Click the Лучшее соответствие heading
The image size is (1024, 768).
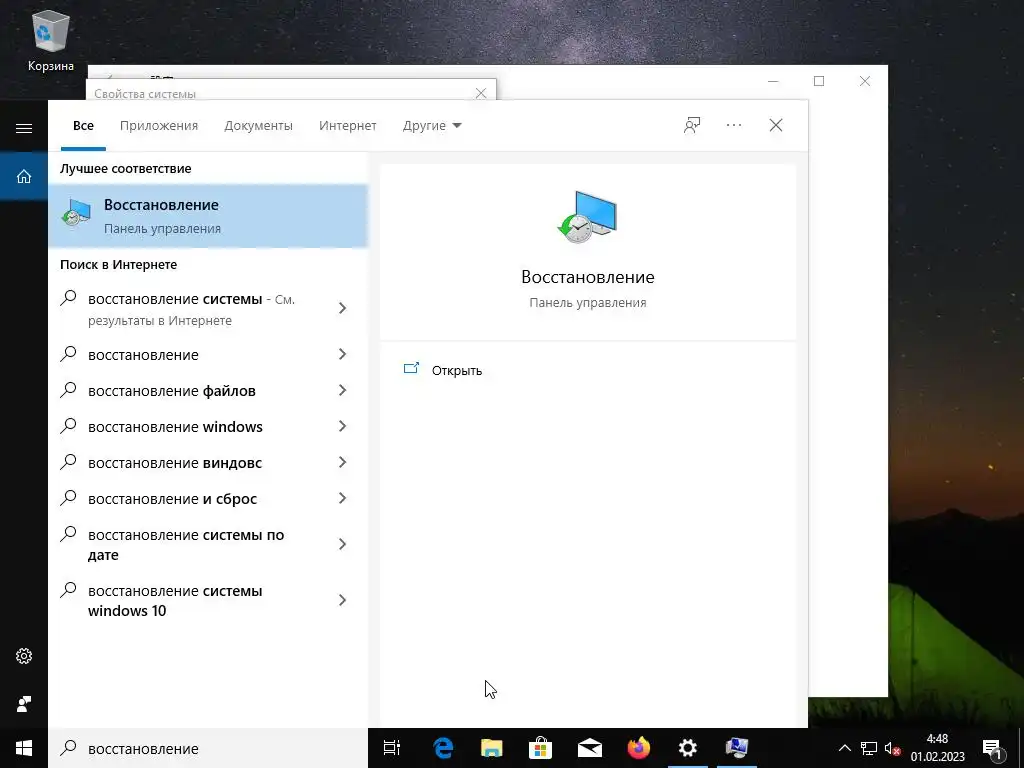pos(125,168)
